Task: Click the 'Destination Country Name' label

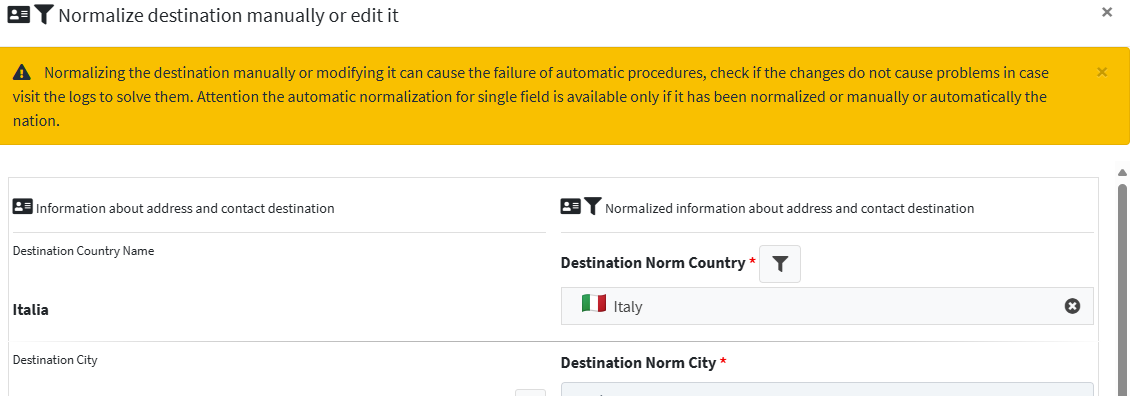Action: pyautogui.click(x=84, y=251)
